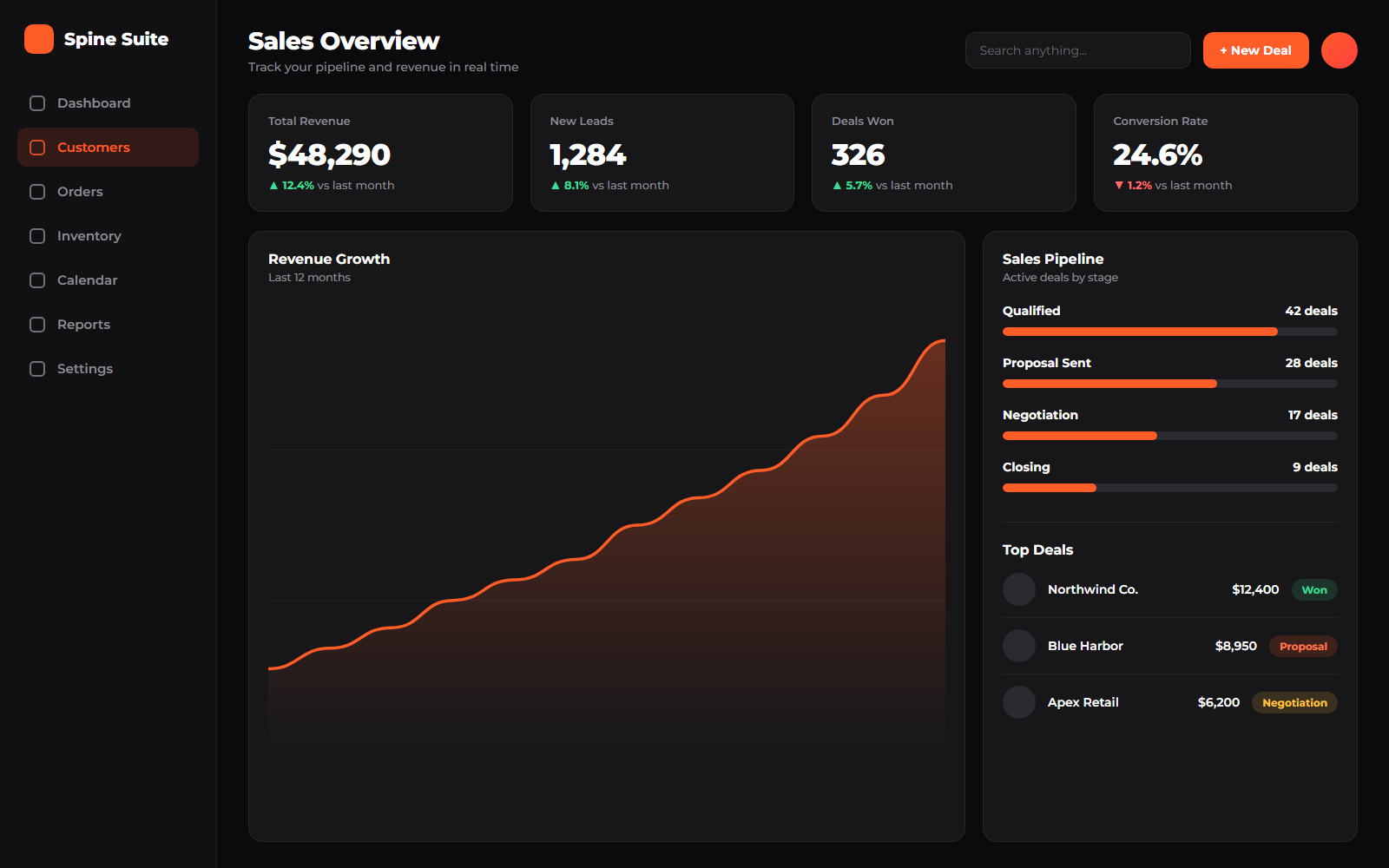1389x868 pixels.
Task: Click the Customers sidebar icon
Action: [37, 148]
